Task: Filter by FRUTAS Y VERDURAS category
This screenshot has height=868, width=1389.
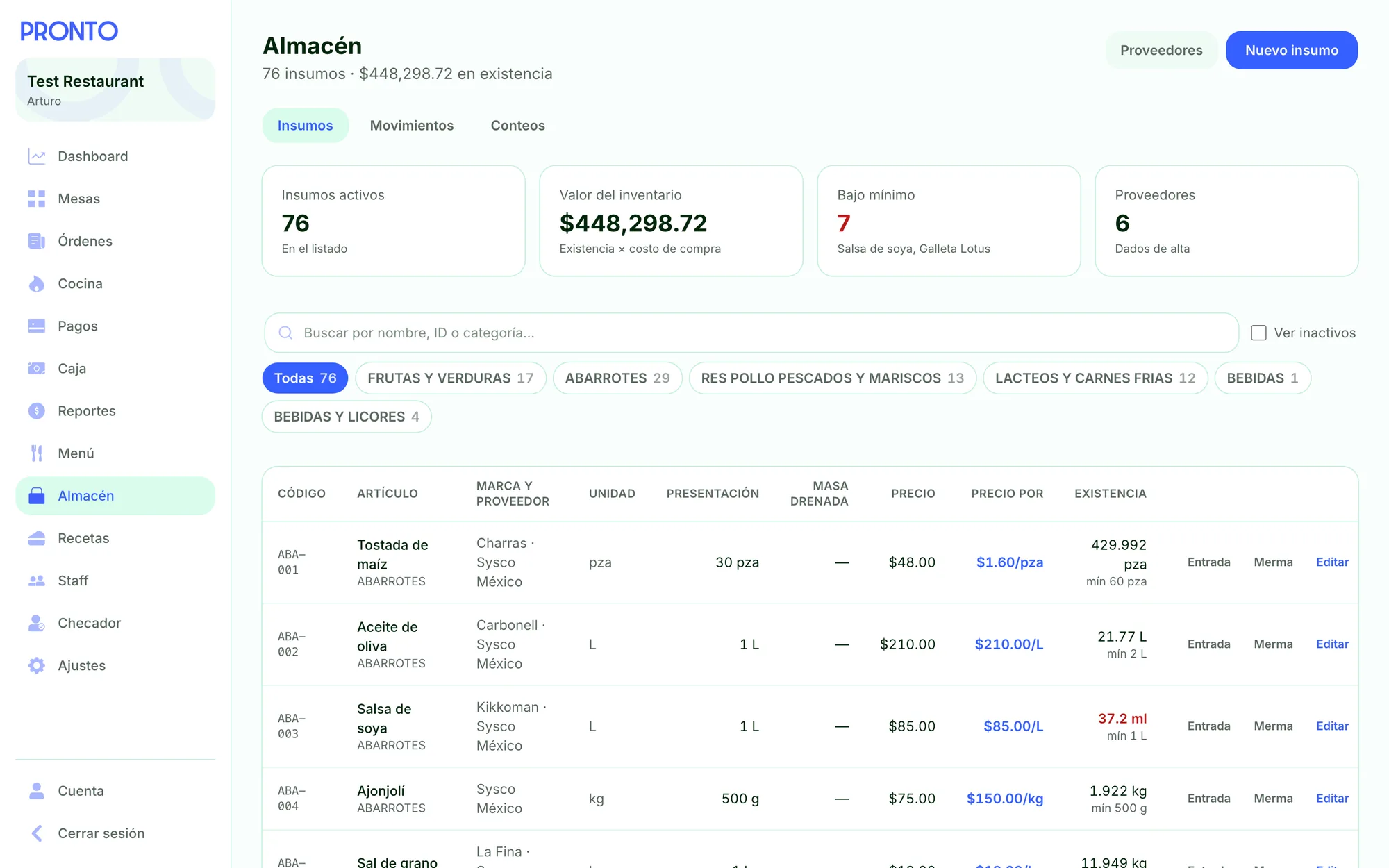Action: click(451, 378)
